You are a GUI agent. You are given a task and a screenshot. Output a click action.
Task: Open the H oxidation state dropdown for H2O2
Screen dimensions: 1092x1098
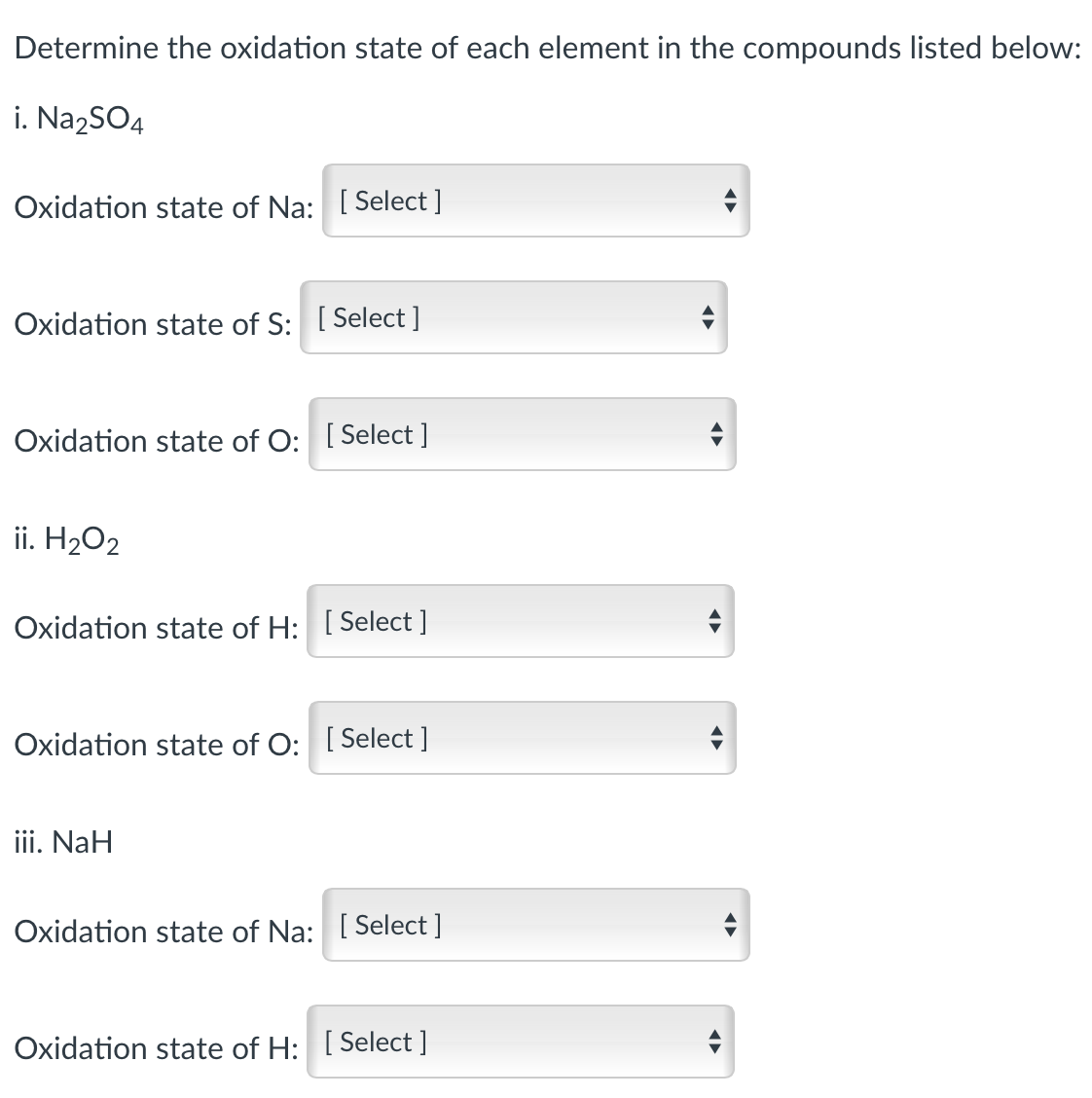(522, 621)
